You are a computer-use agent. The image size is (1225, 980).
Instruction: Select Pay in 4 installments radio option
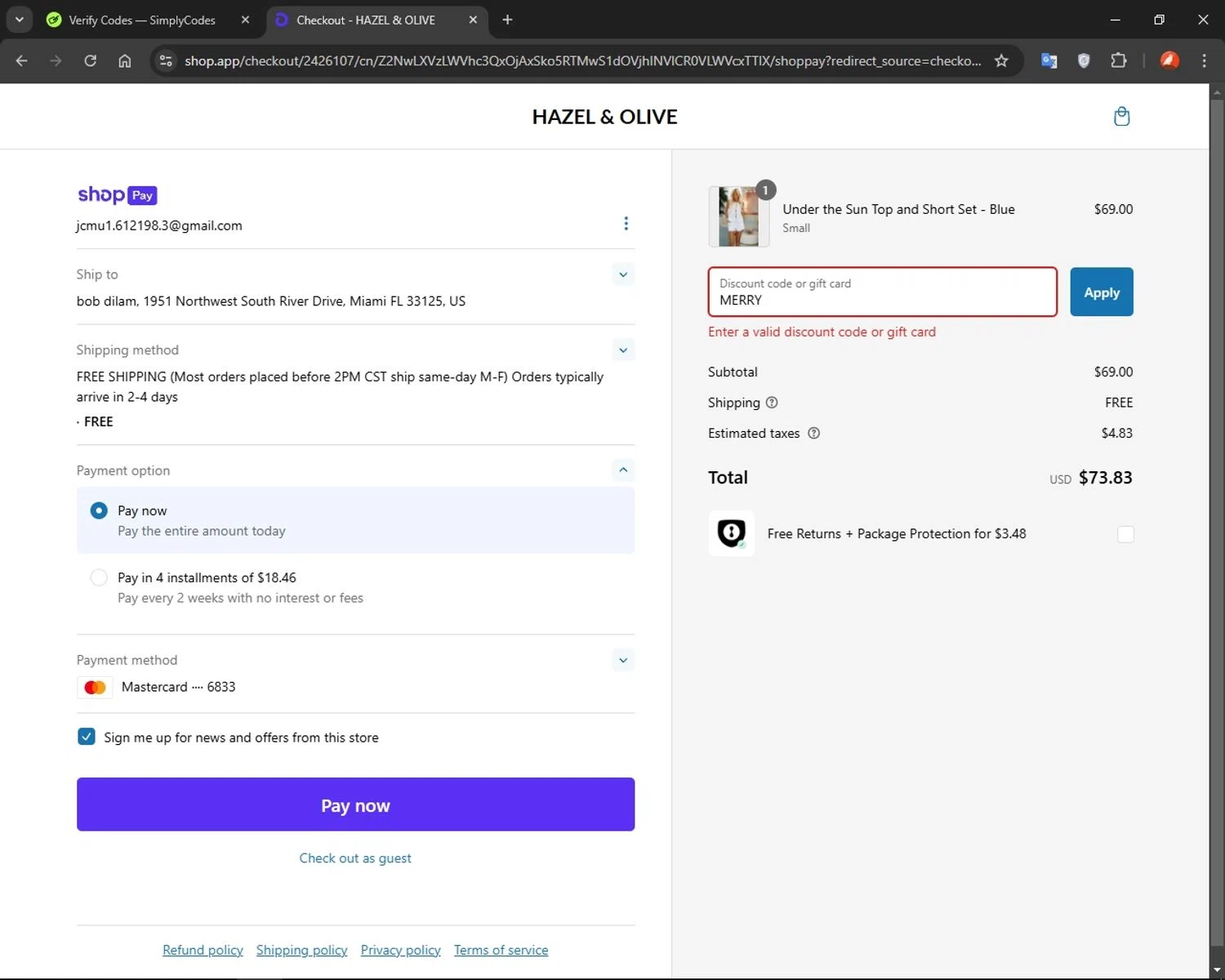click(99, 577)
